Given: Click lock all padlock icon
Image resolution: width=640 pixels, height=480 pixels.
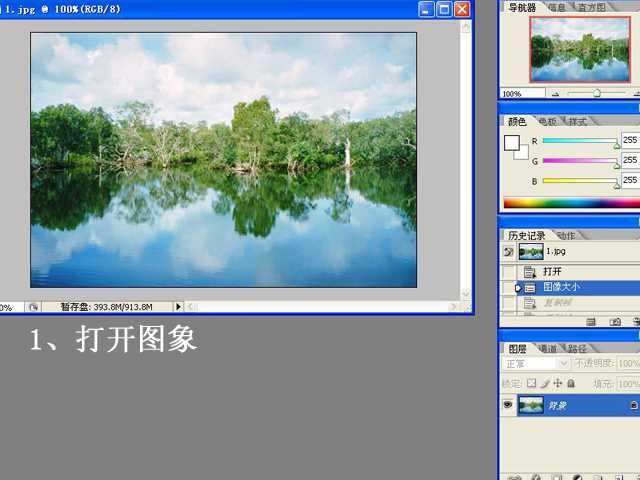Looking at the screenshot, I should tap(571, 383).
